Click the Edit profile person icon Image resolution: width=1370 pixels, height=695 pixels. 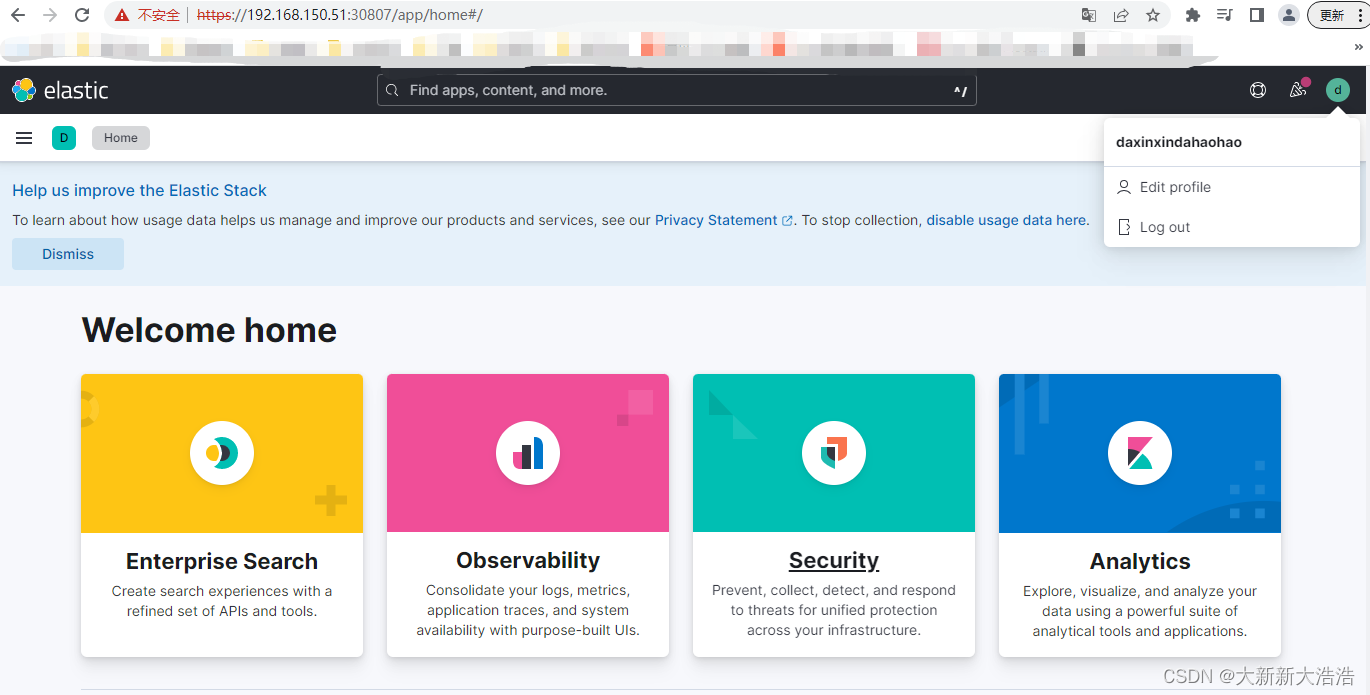point(1124,187)
